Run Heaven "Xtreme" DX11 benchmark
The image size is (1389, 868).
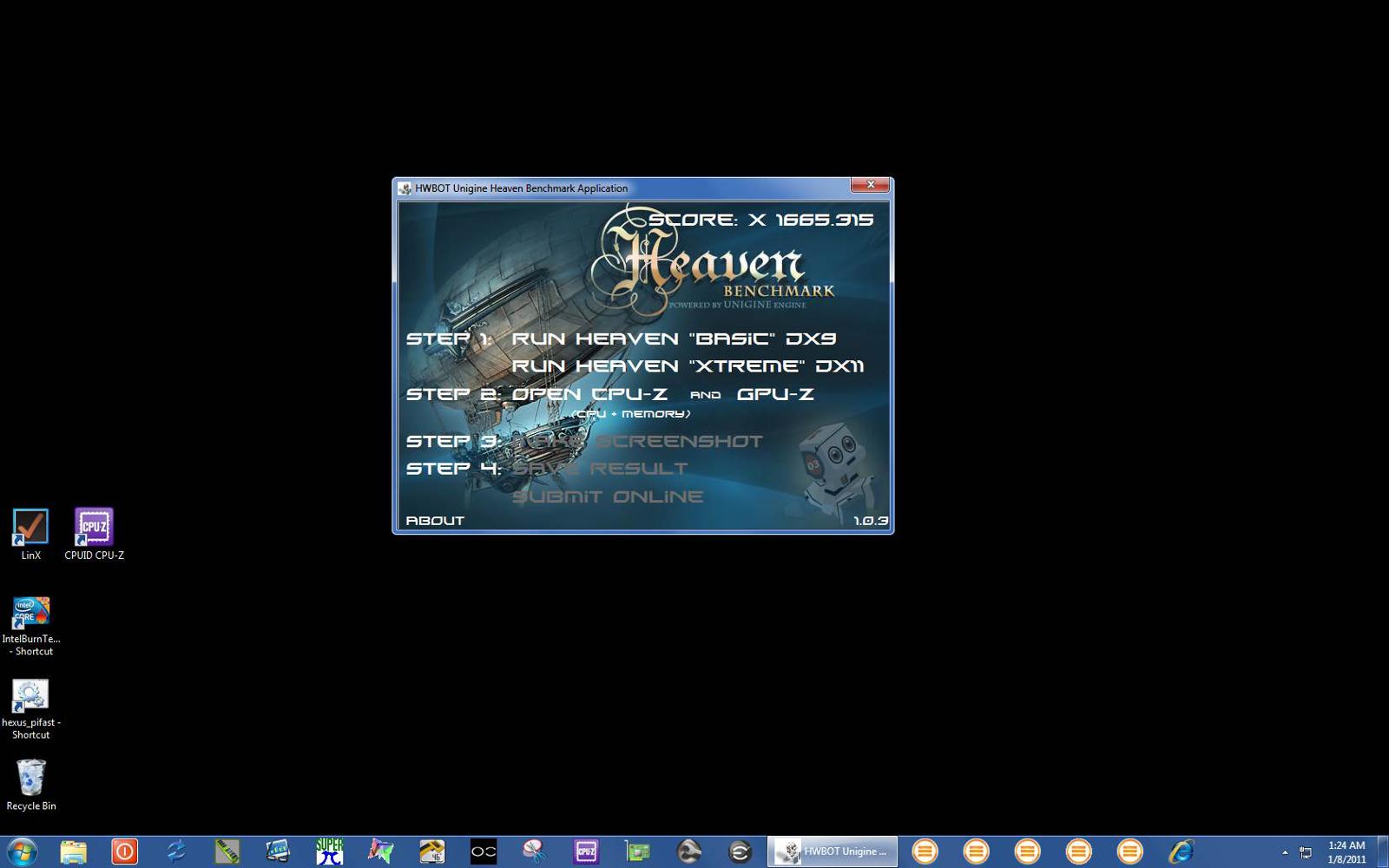click(x=688, y=365)
